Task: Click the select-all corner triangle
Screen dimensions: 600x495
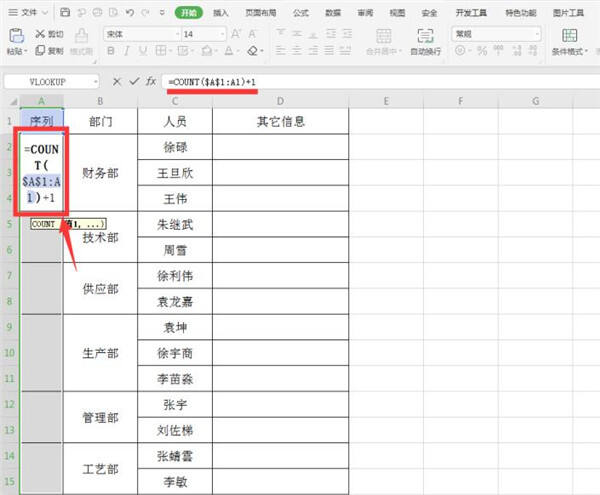Action: pos(13,101)
